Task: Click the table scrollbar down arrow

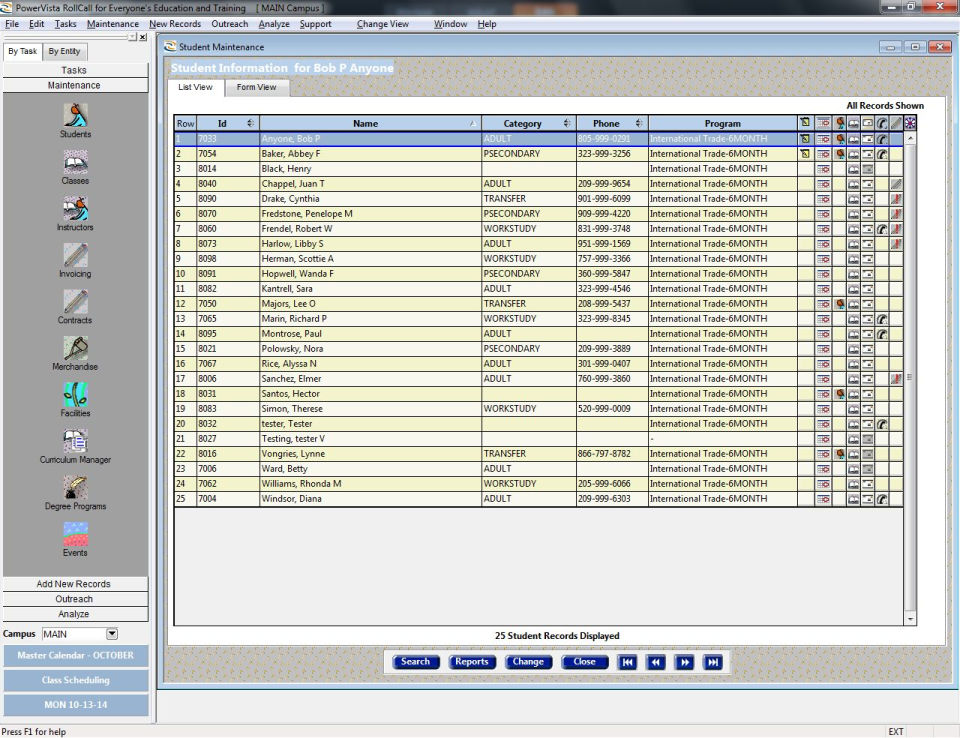Action: pyautogui.click(x=910, y=619)
